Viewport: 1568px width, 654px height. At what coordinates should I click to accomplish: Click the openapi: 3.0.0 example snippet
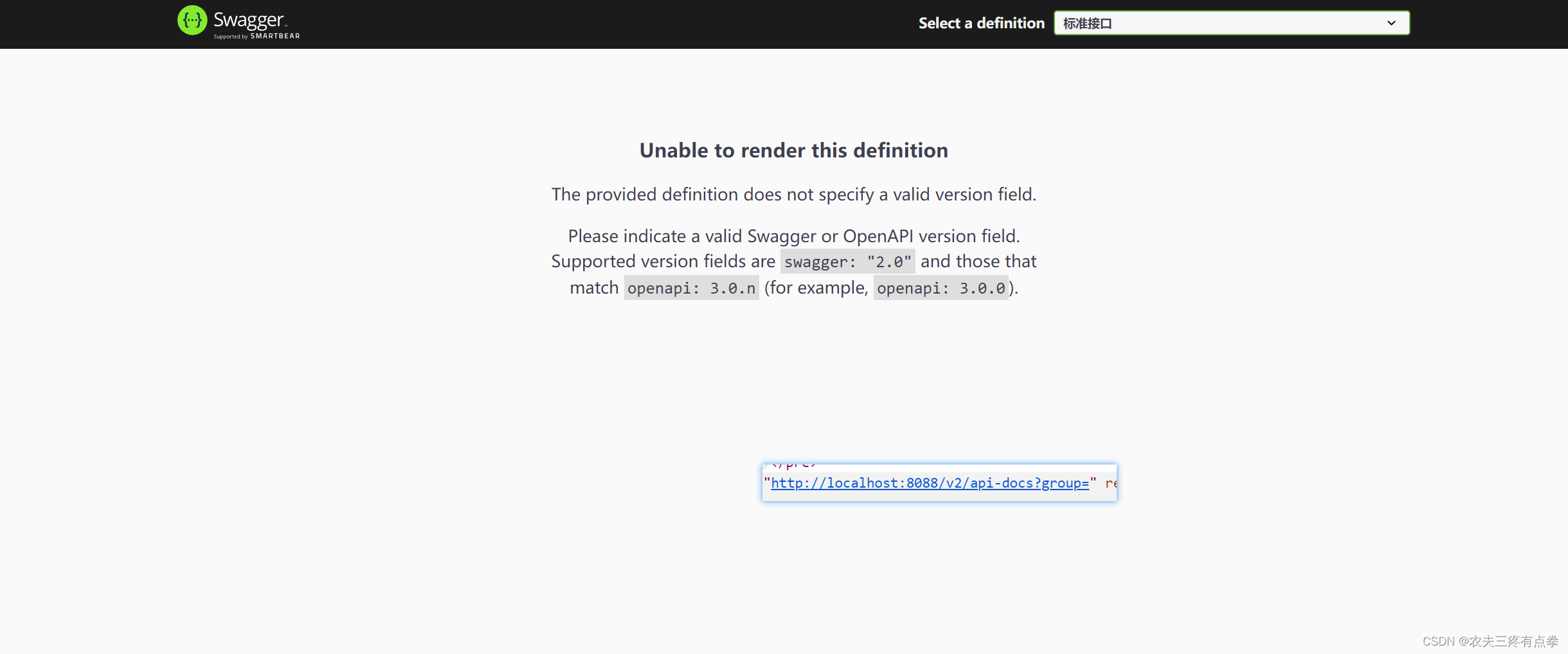point(941,288)
